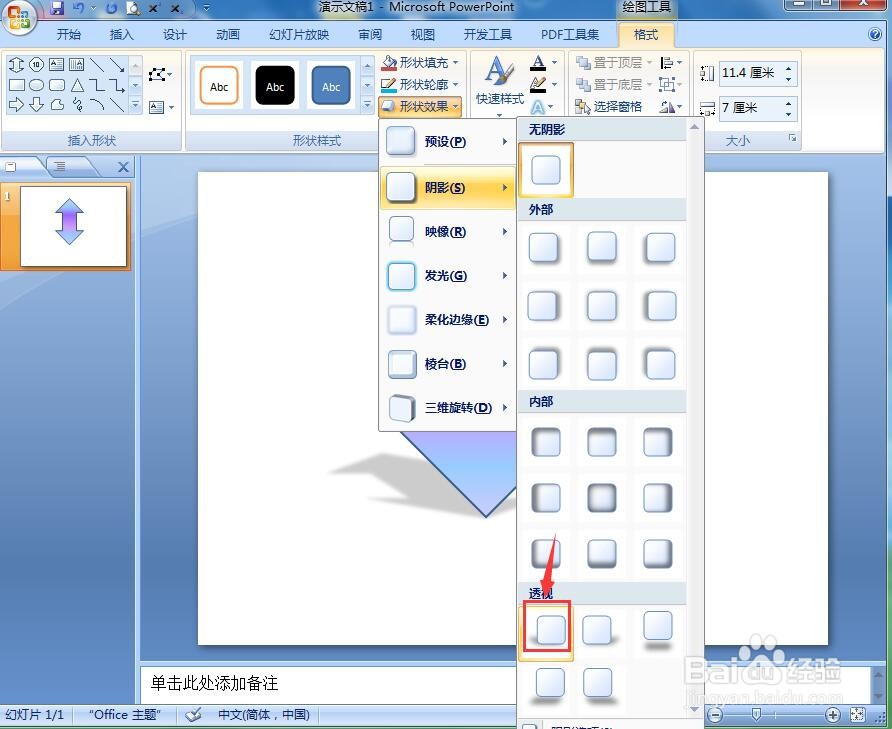This screenshot has width=892, height=729.
Task: Switch to the Insert ribbon tab
Action: pos(121,35)
